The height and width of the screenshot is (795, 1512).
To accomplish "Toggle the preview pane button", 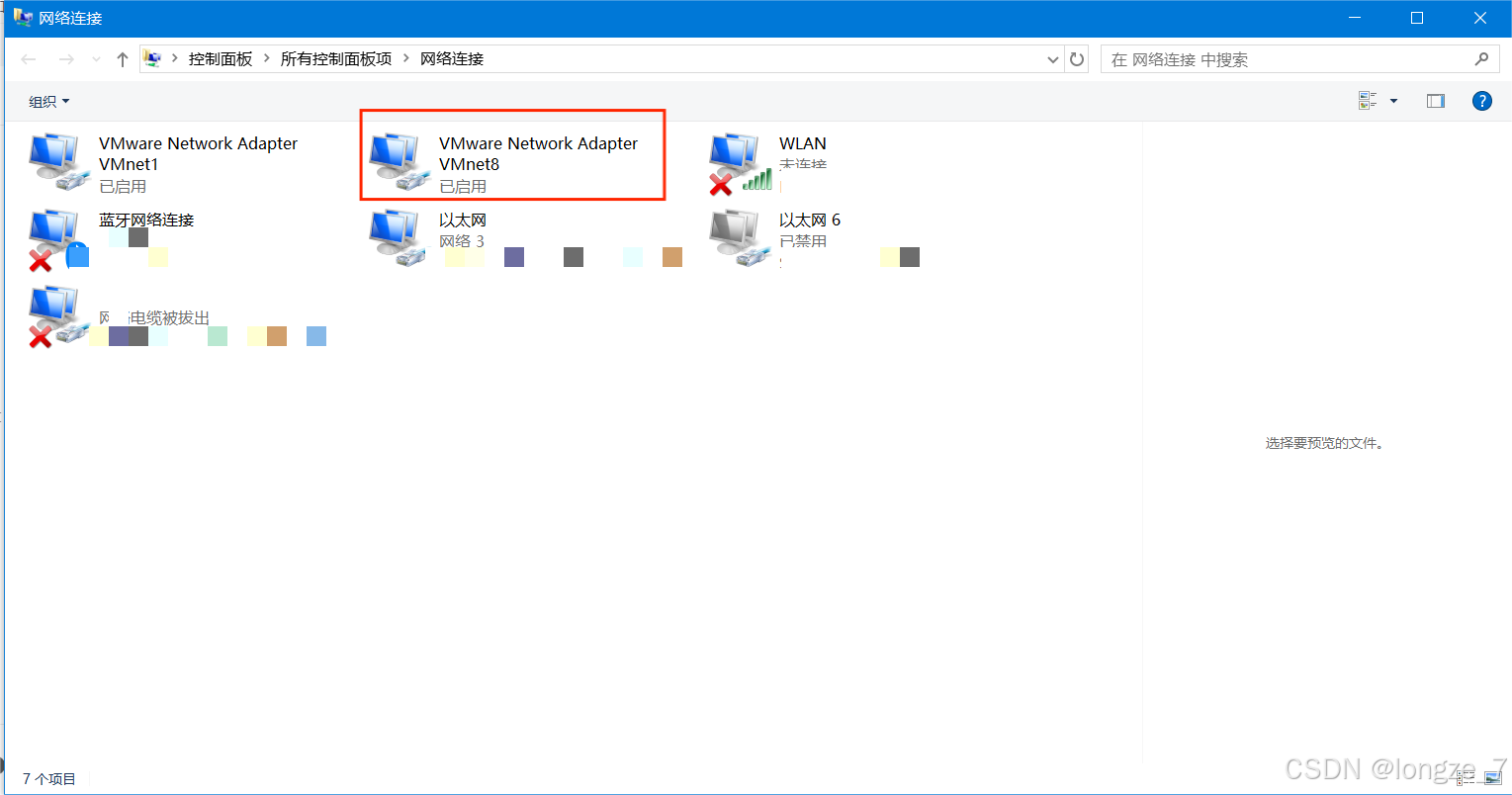I will (x=1436, y=101).
